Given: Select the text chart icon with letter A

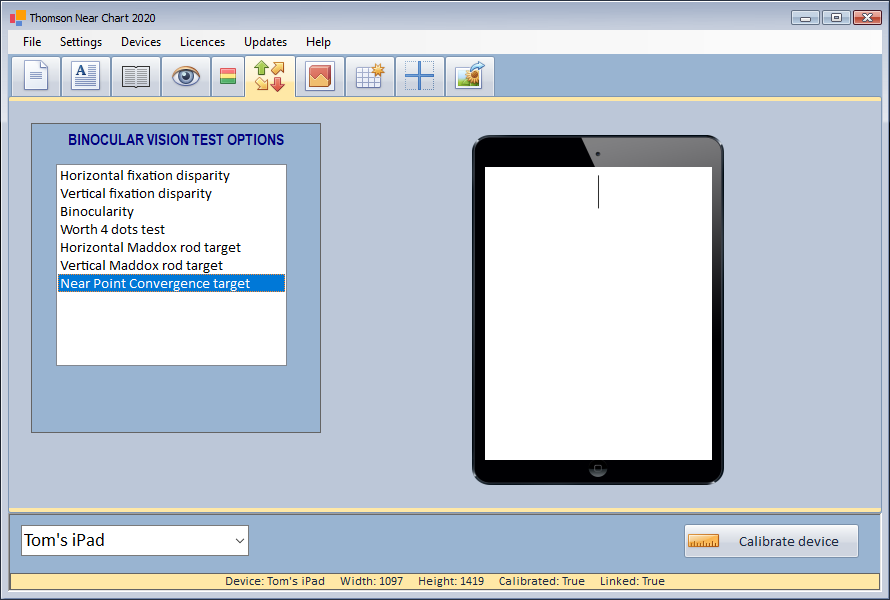Looking at the screenshot, I should pyautogui.click(x=86, y=77).
